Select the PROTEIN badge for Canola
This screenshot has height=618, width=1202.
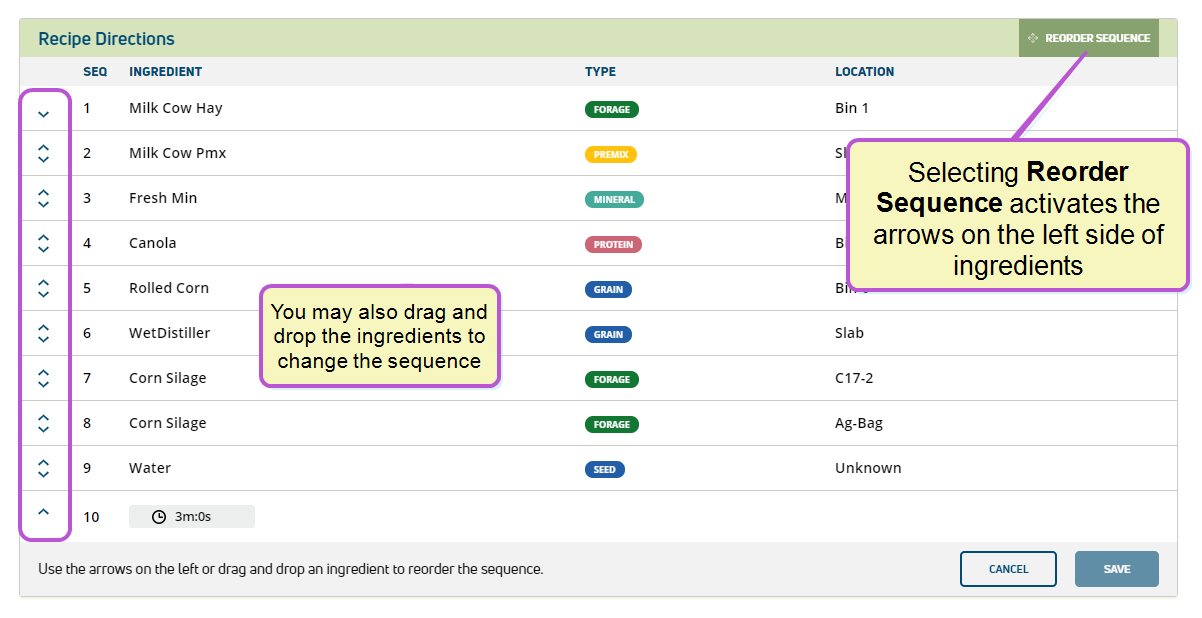pyautogui.click(x=613, y=244)
